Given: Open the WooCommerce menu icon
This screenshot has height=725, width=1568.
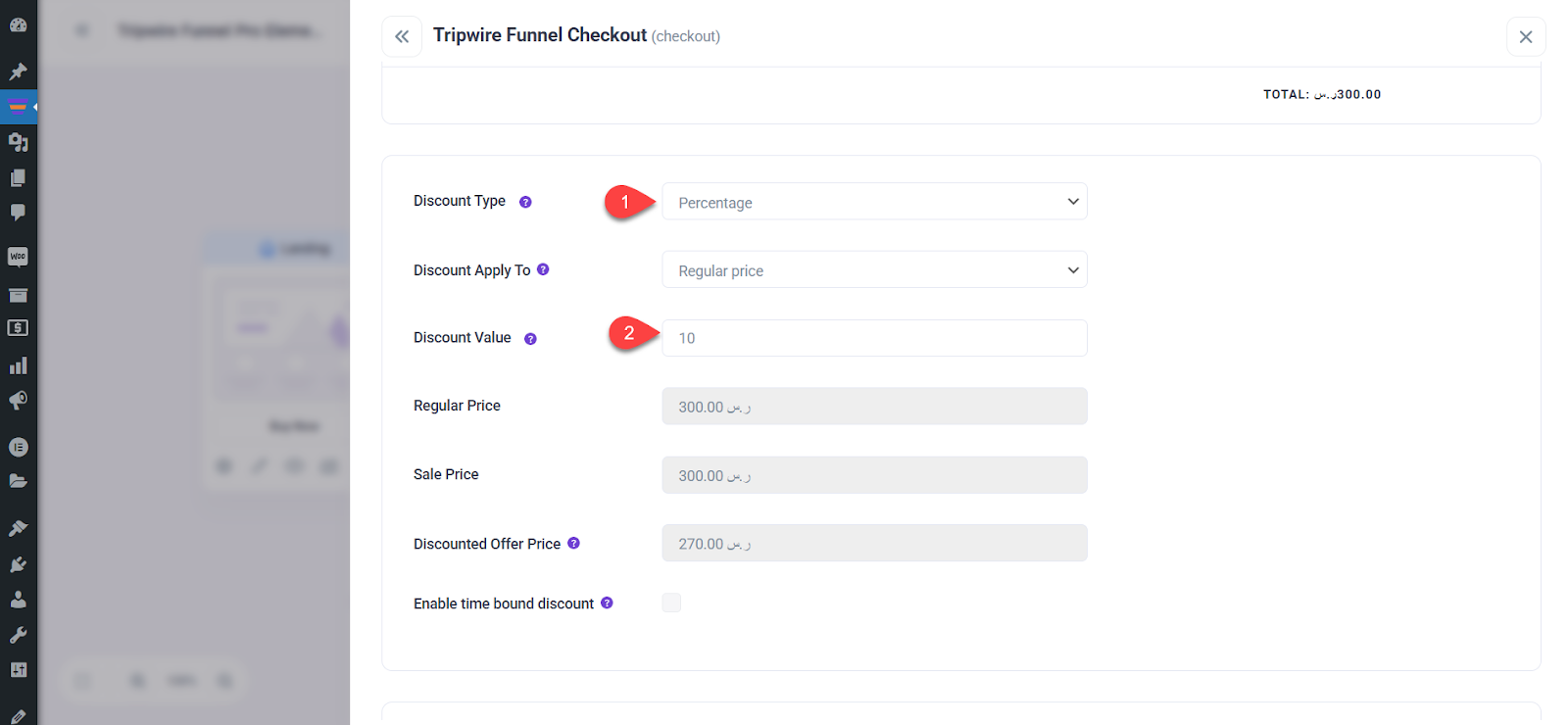Looking at the screenshot, I should click(18, 257).
